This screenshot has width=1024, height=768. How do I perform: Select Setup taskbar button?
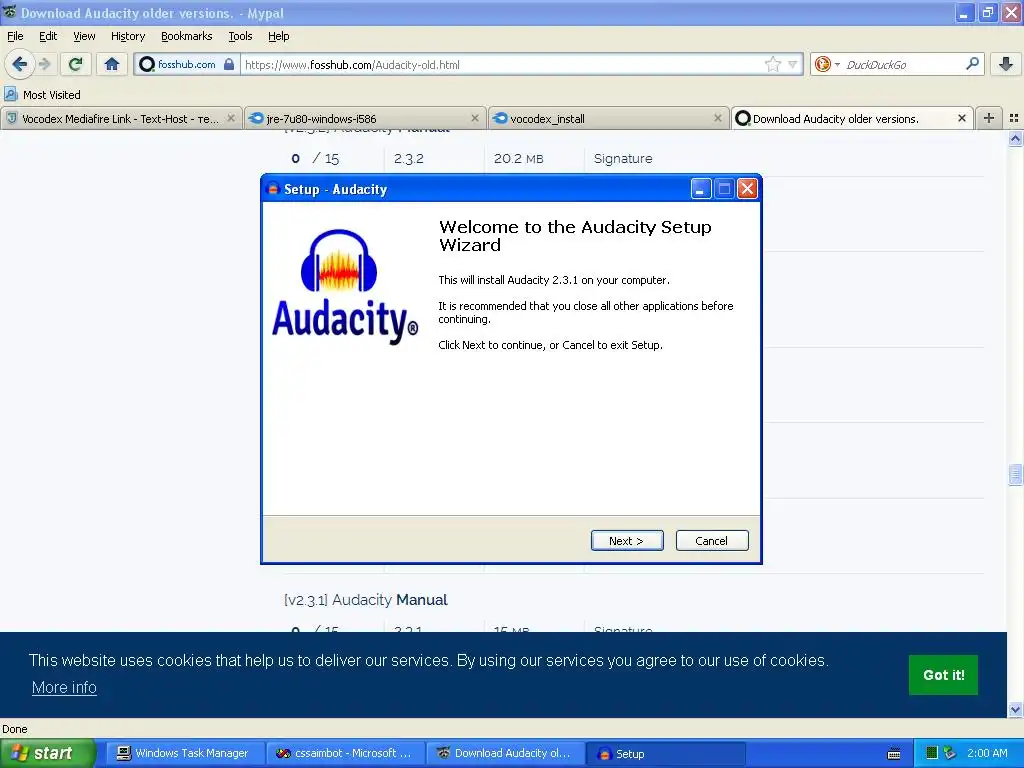pyautogui.click(x=666, y=753)
